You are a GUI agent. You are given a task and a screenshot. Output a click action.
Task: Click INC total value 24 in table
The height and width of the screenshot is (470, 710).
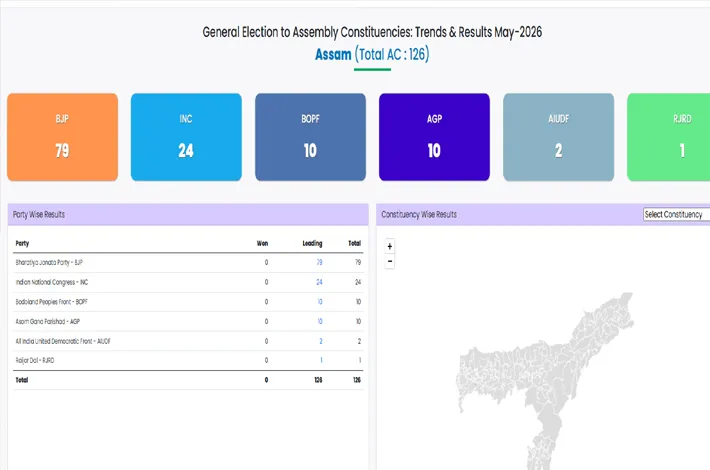coord(358,282)
